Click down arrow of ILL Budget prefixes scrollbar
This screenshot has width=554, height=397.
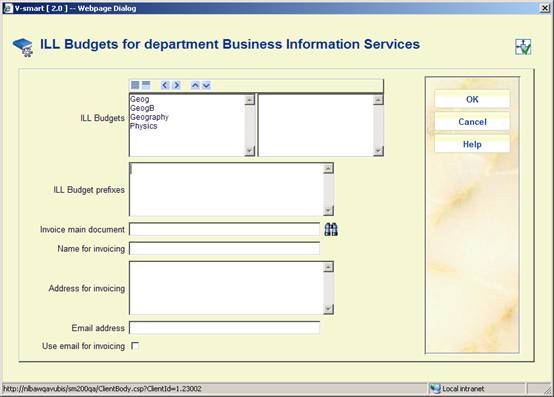[328, 211]
